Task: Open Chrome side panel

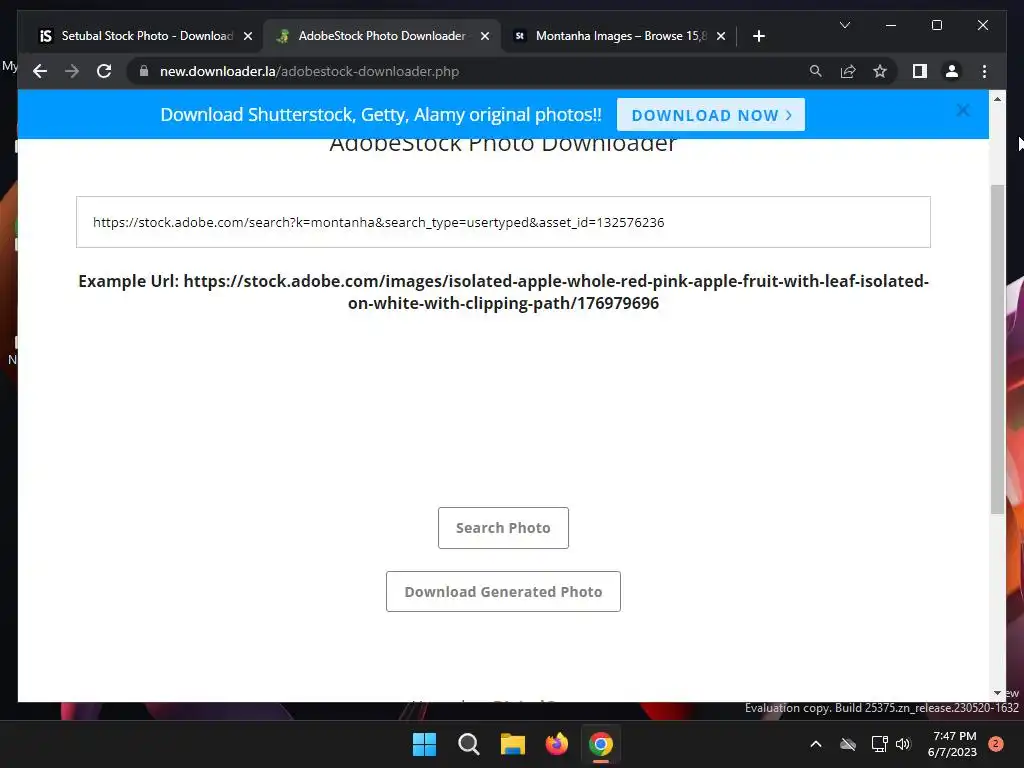Action: pyautogui.click(x=920, y=71)
